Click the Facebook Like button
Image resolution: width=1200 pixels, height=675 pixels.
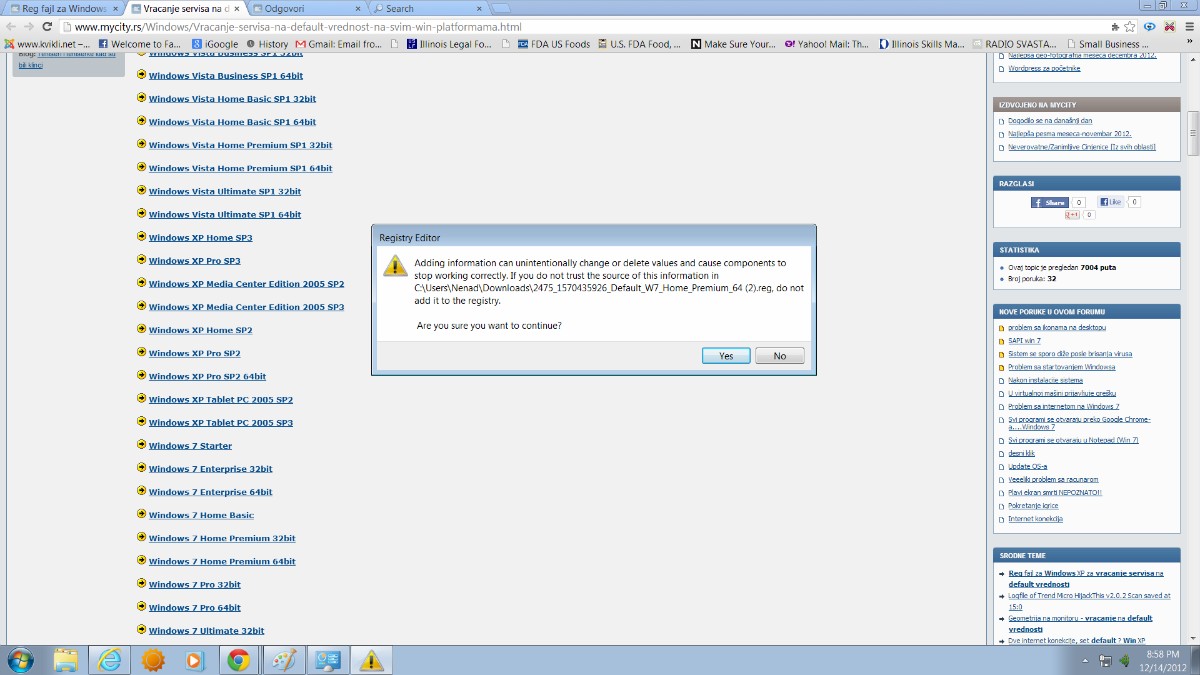1110,202
